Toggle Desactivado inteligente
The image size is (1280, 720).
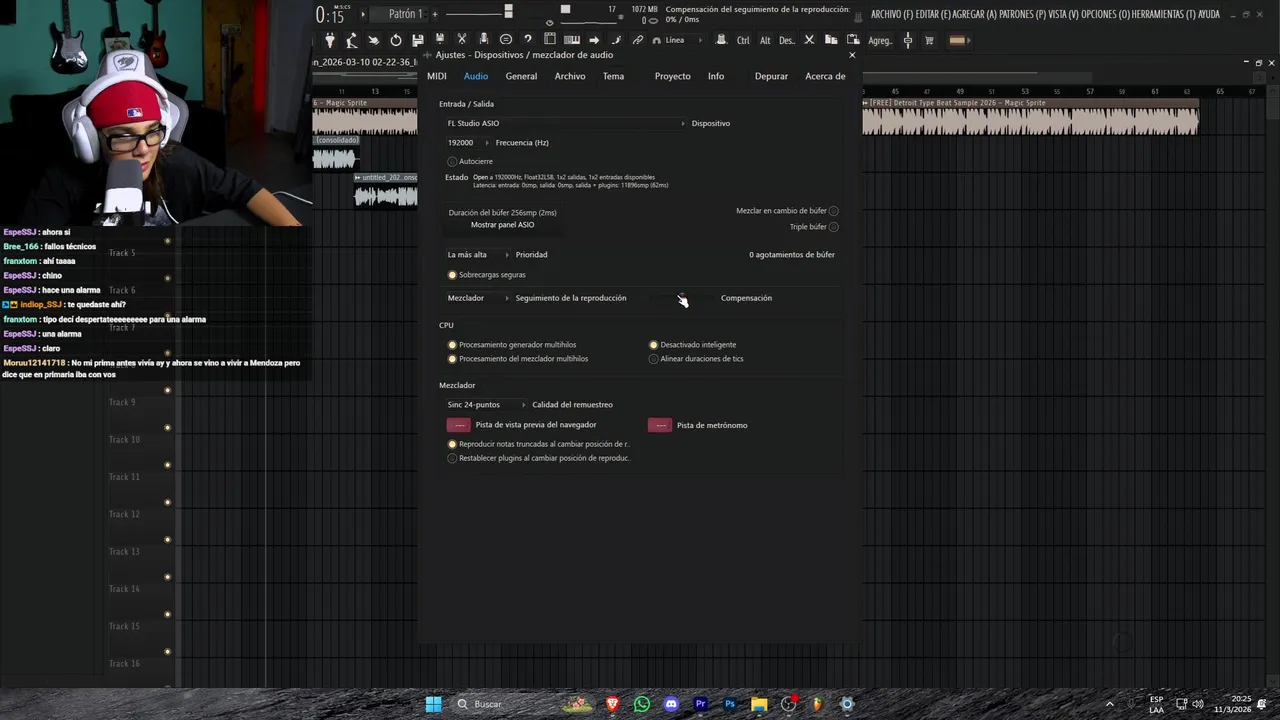click(x=654, y=345)
